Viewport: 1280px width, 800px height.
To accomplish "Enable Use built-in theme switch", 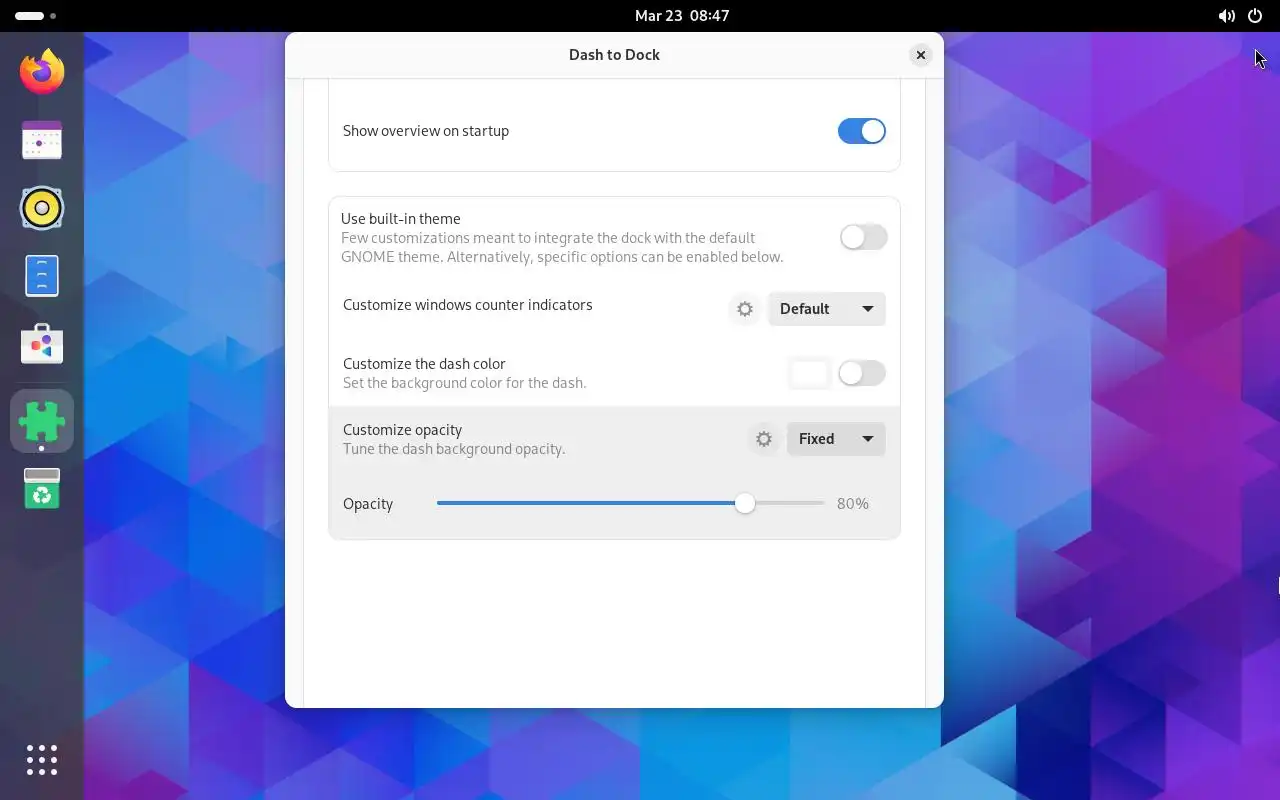I will tap(863, 237).
